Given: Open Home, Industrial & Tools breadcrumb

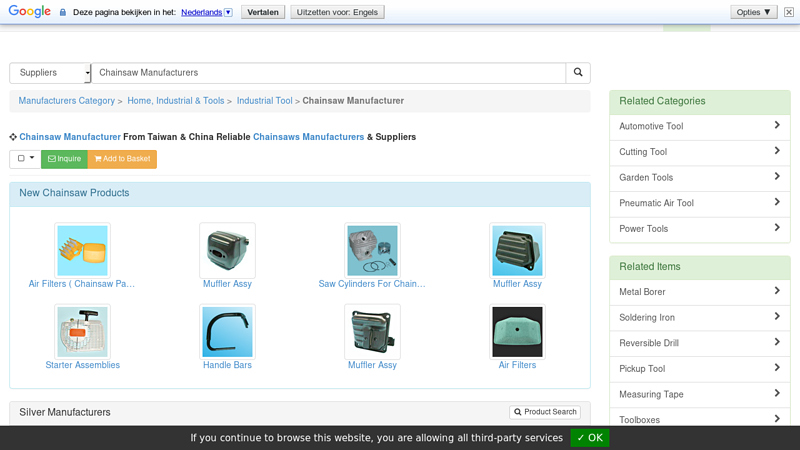Looking at the screenshot, I should tap(176, 101).
